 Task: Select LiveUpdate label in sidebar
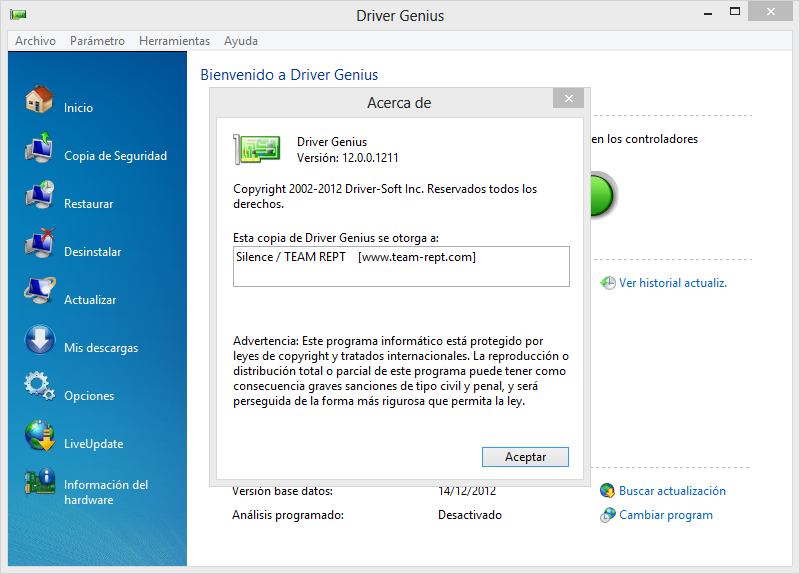[94, 443]
